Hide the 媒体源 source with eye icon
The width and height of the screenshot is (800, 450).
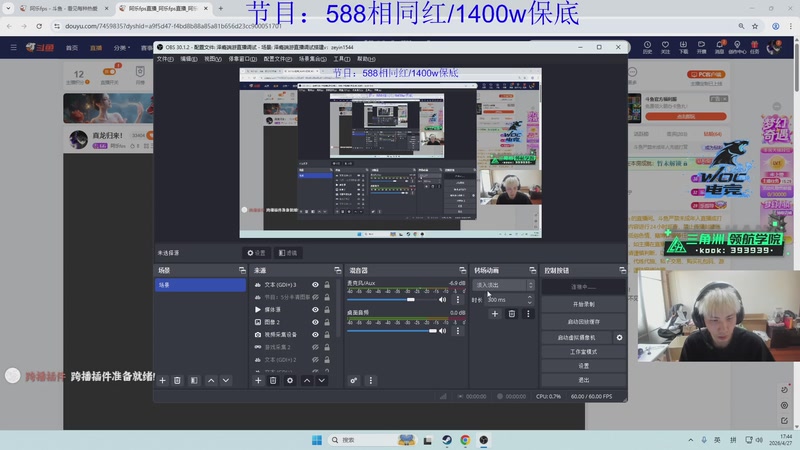coord(315,310)
